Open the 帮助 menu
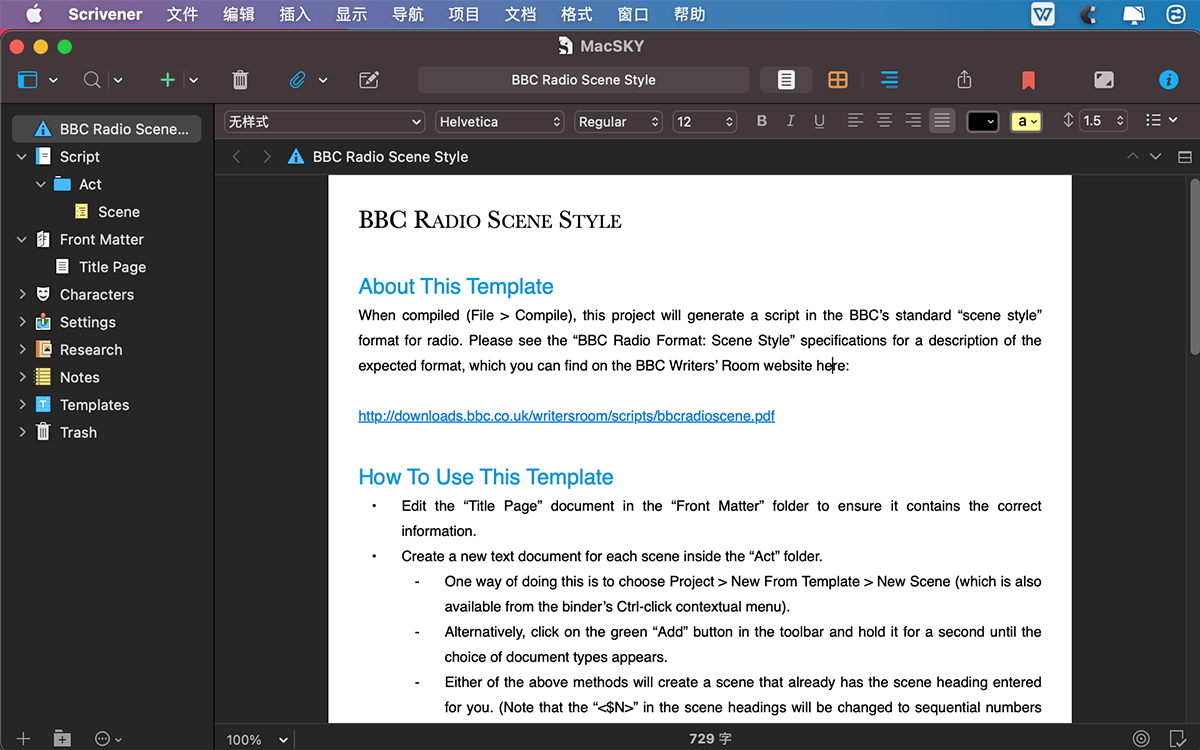The height and width of the screenshot is (750, 1200). (690, 14)
